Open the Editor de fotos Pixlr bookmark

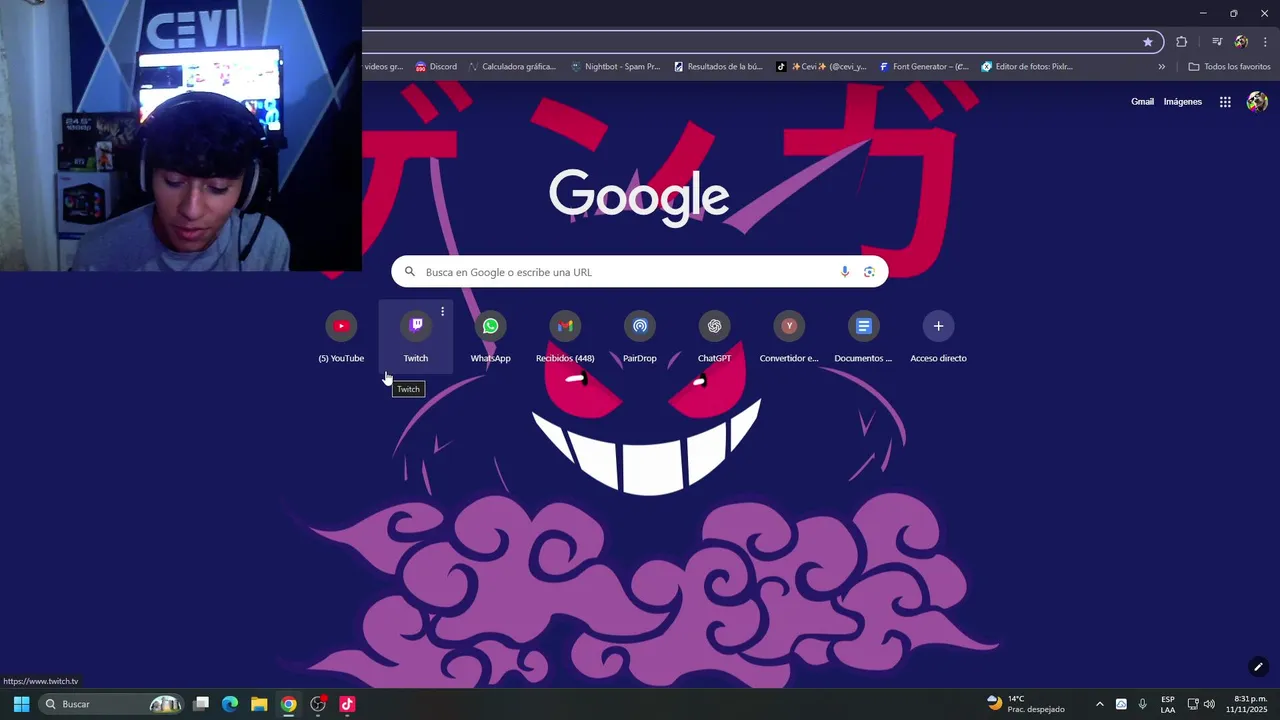click(x=1027, y=67)
